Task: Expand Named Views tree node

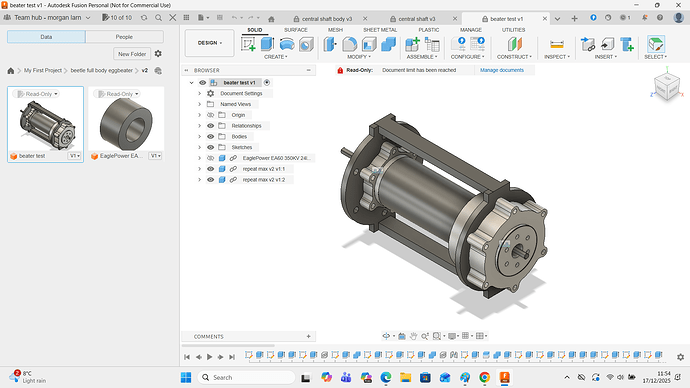Action: point(199,104)
